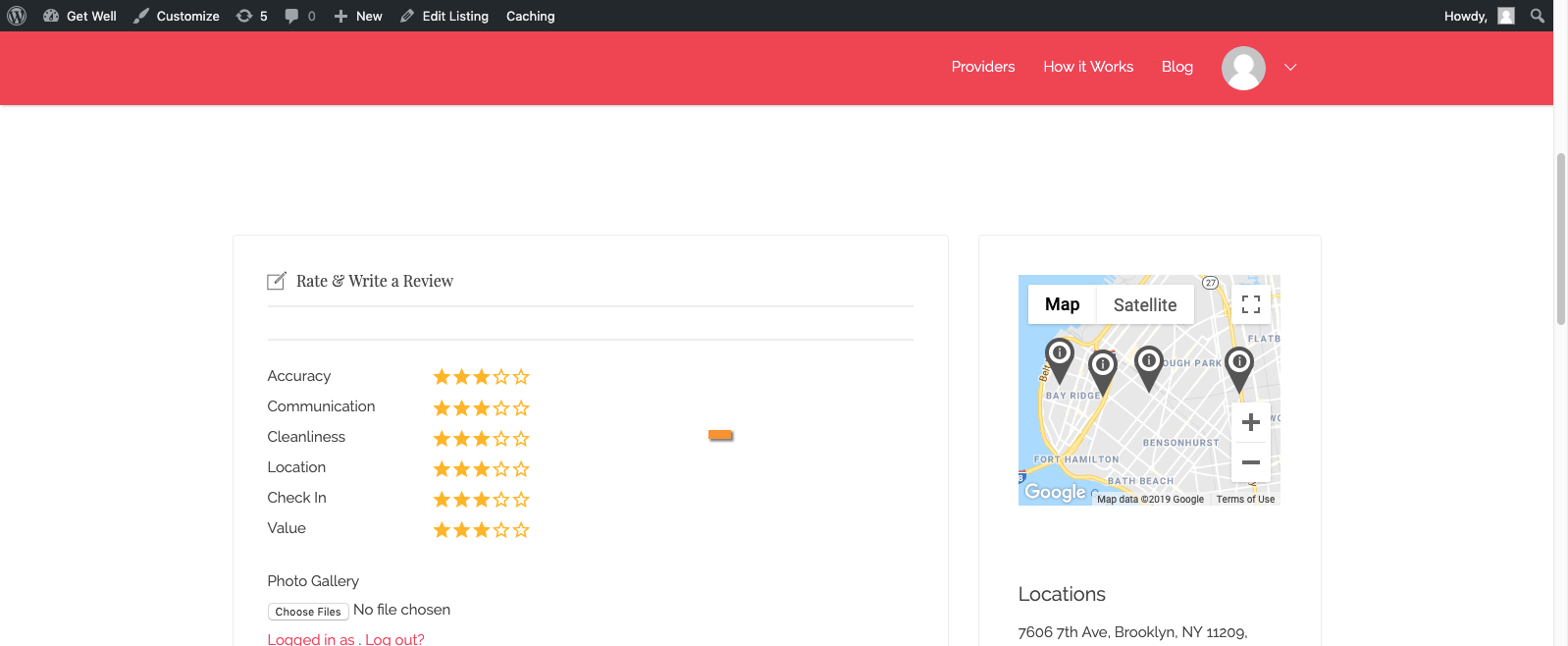Zoom in on the map
Screen dimensions: 1568x646
(1251, 422)
